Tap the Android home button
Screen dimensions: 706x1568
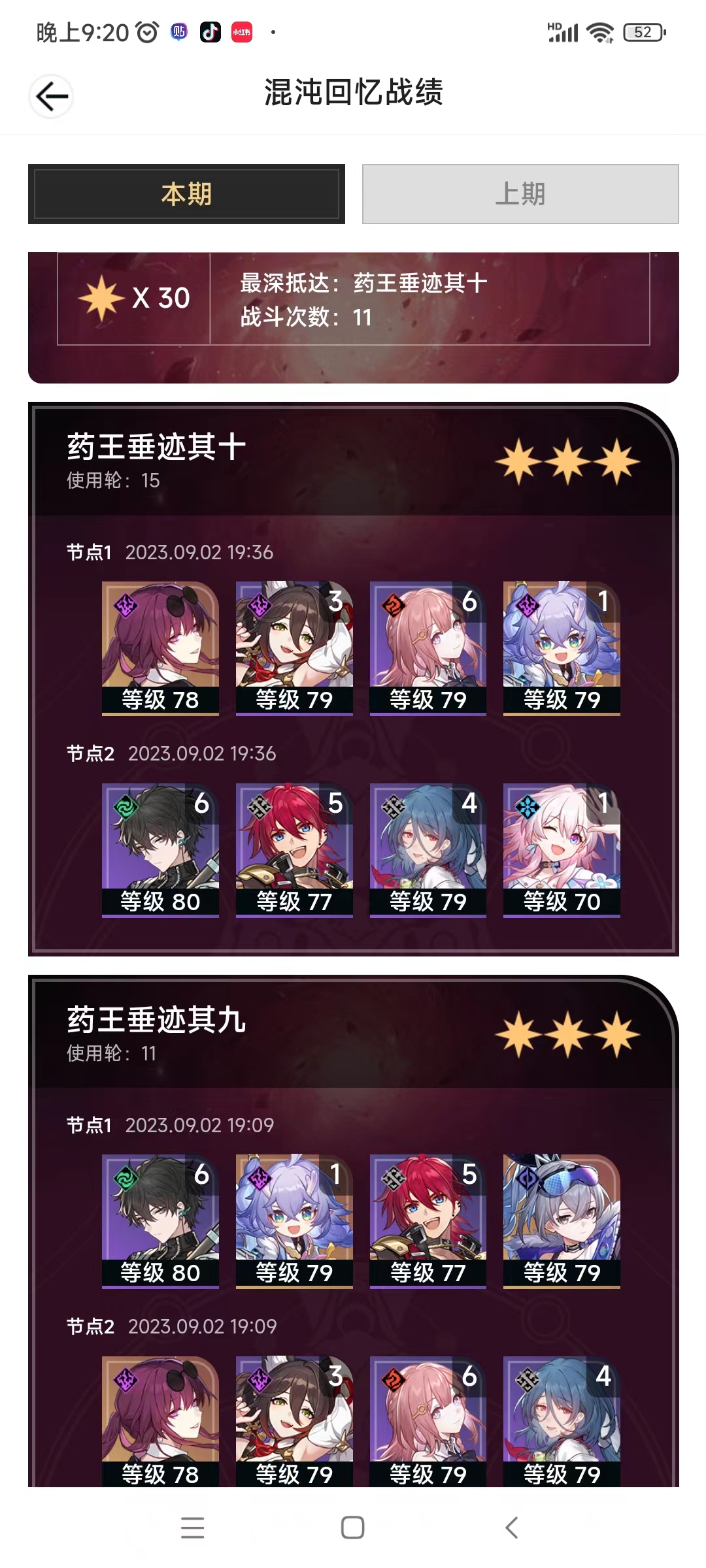pyautogui.click(x=353, y=1527)
